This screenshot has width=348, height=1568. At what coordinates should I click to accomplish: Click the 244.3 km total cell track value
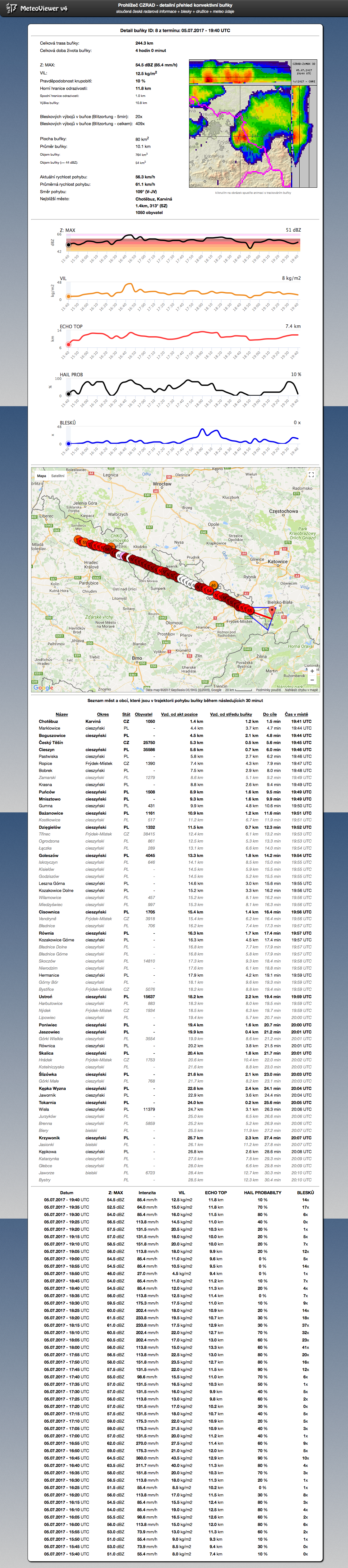(144, 43)
